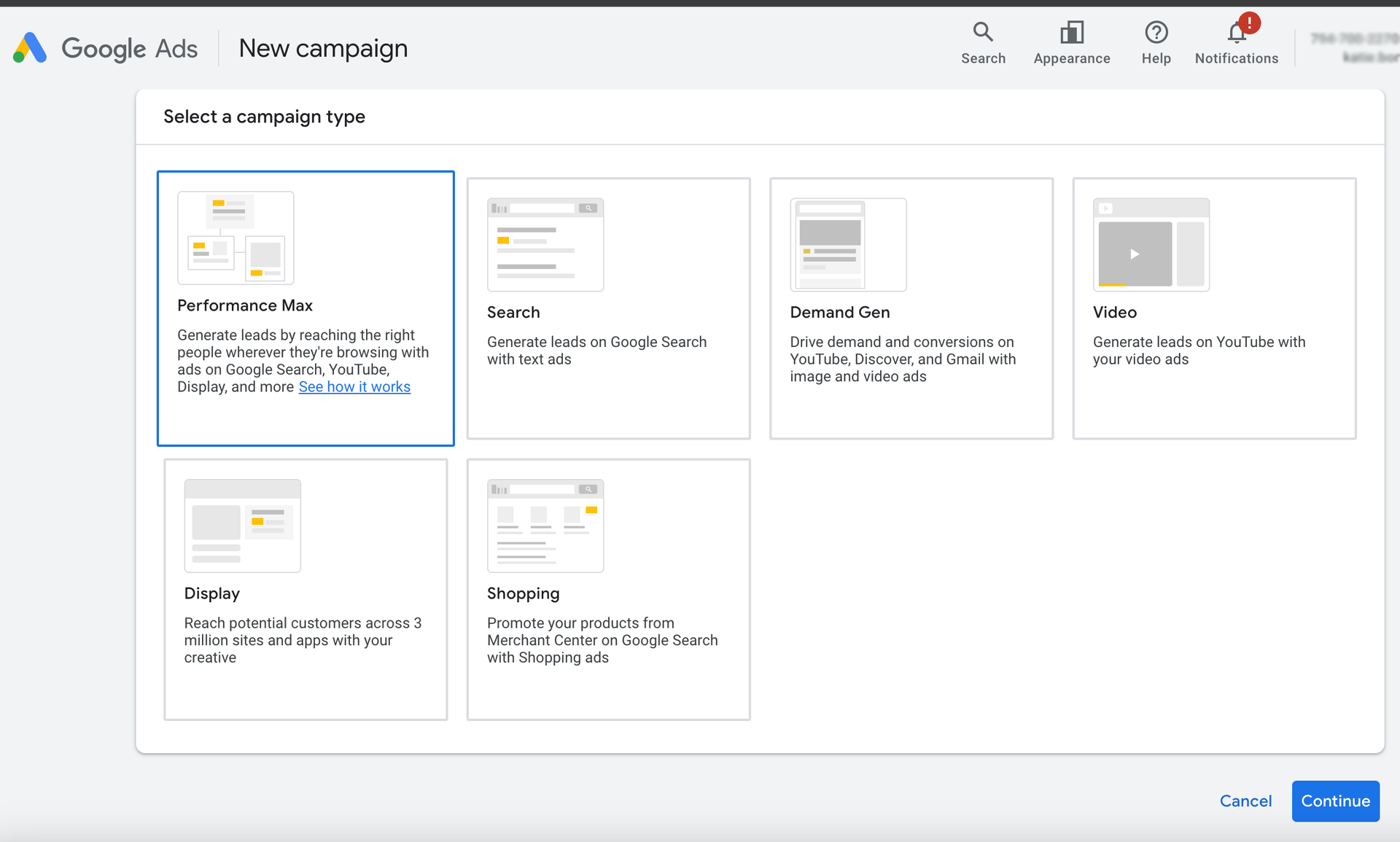The height and width of the screenshot is (842, 1400).
Task: Choose the Search campaign type title
Action: (x=513, y=312)
